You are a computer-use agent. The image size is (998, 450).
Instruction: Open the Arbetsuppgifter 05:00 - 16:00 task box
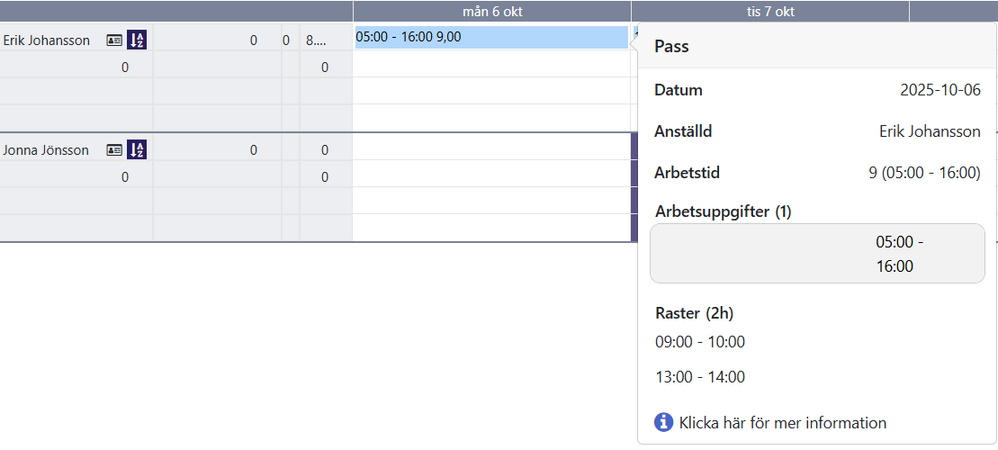tap(817, 253)
